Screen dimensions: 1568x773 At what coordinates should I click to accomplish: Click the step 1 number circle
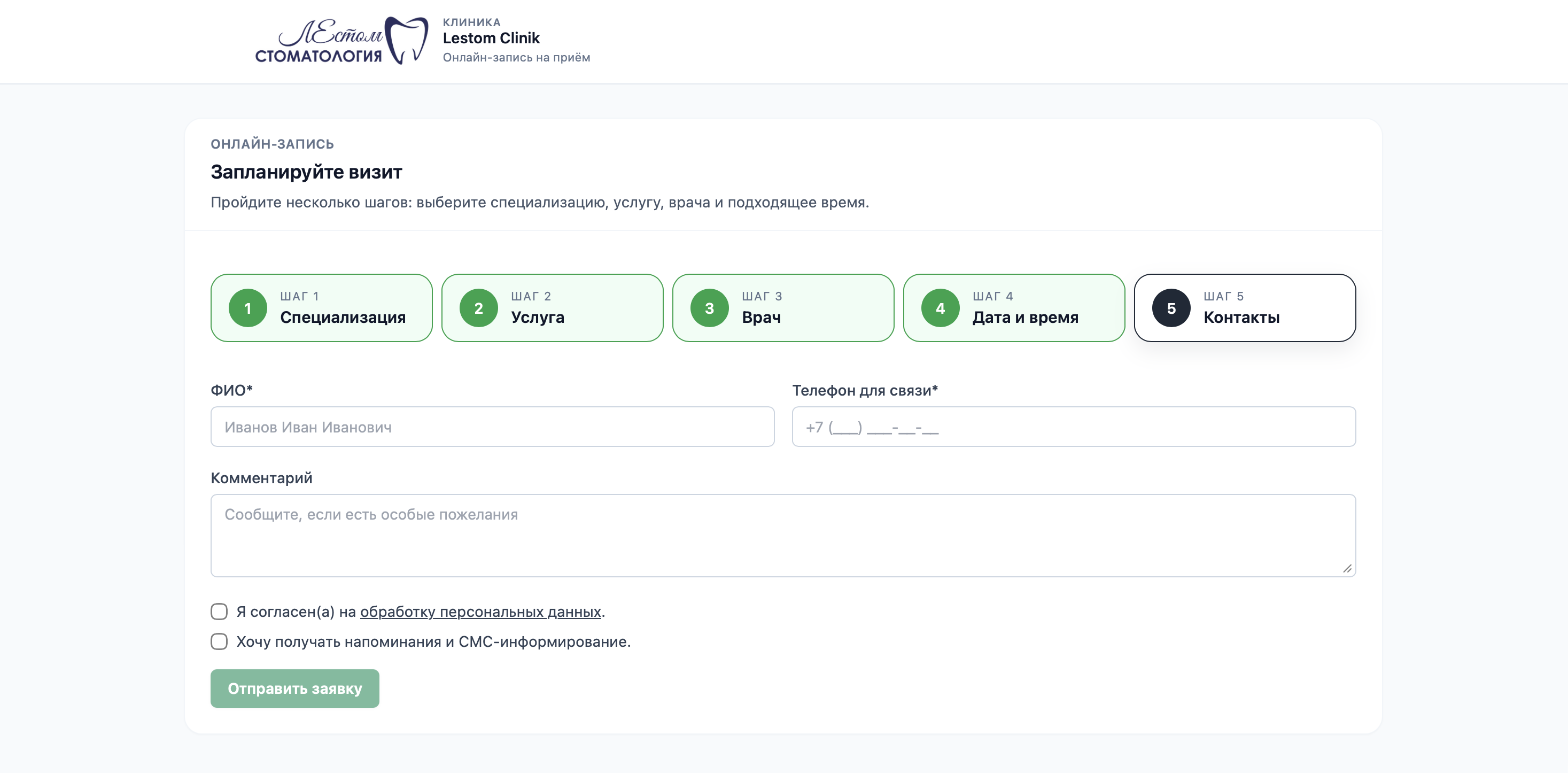coord(248,308)
